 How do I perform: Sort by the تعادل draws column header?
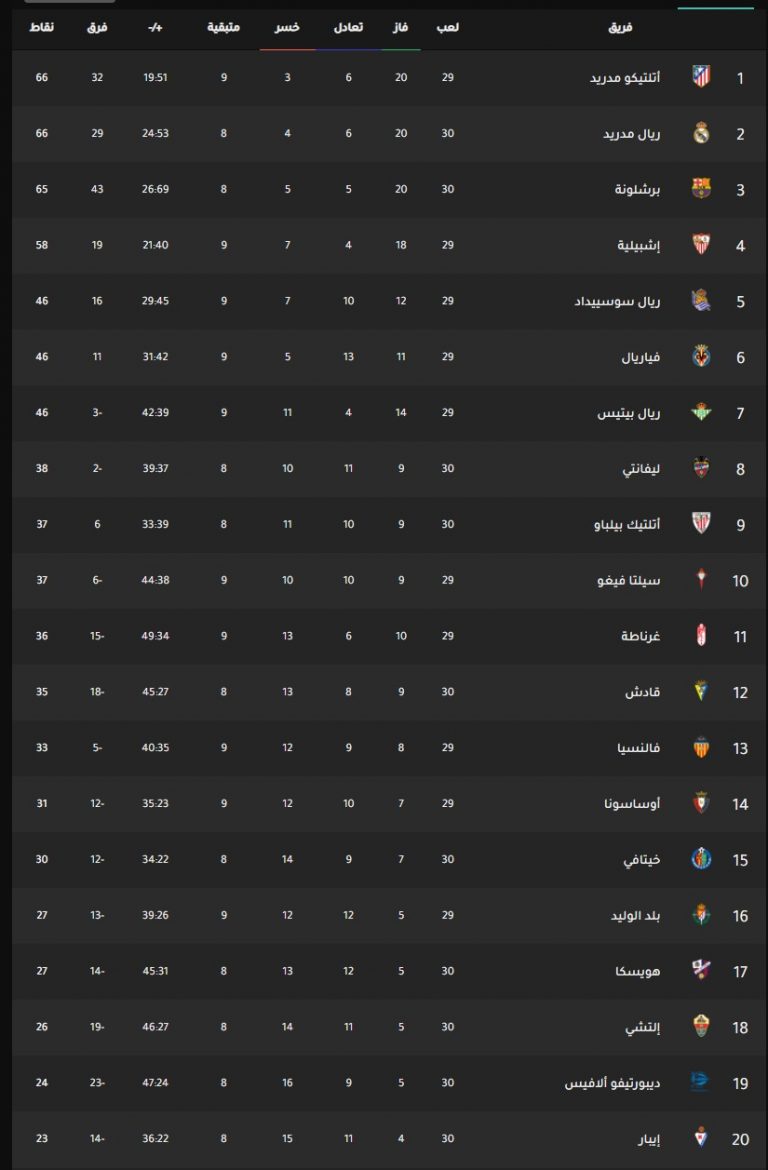pyautogui.click(x=348, y=27)
